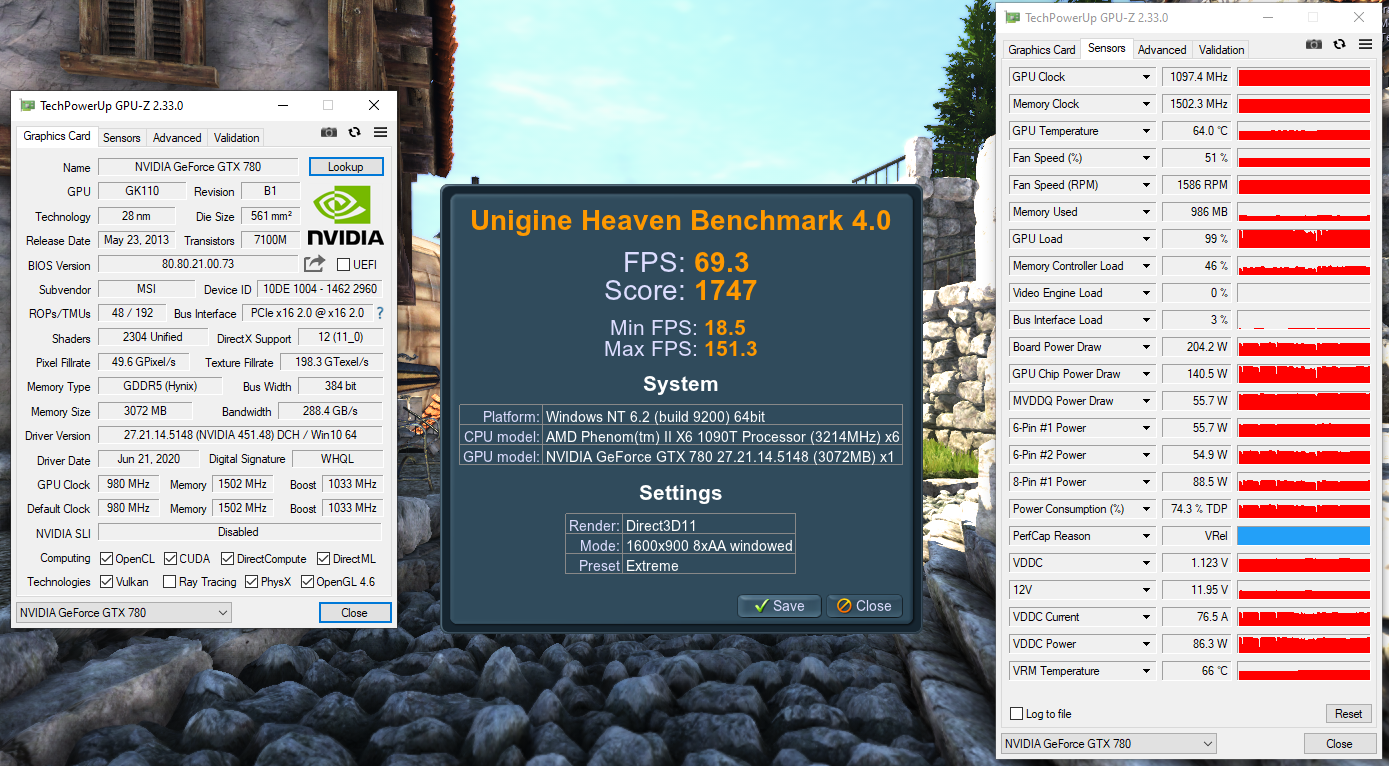The width and height of the screenshot is (1389, 766).
Task: Click the BIOS Version field 80.80.21.00.73
Action: 198,265
